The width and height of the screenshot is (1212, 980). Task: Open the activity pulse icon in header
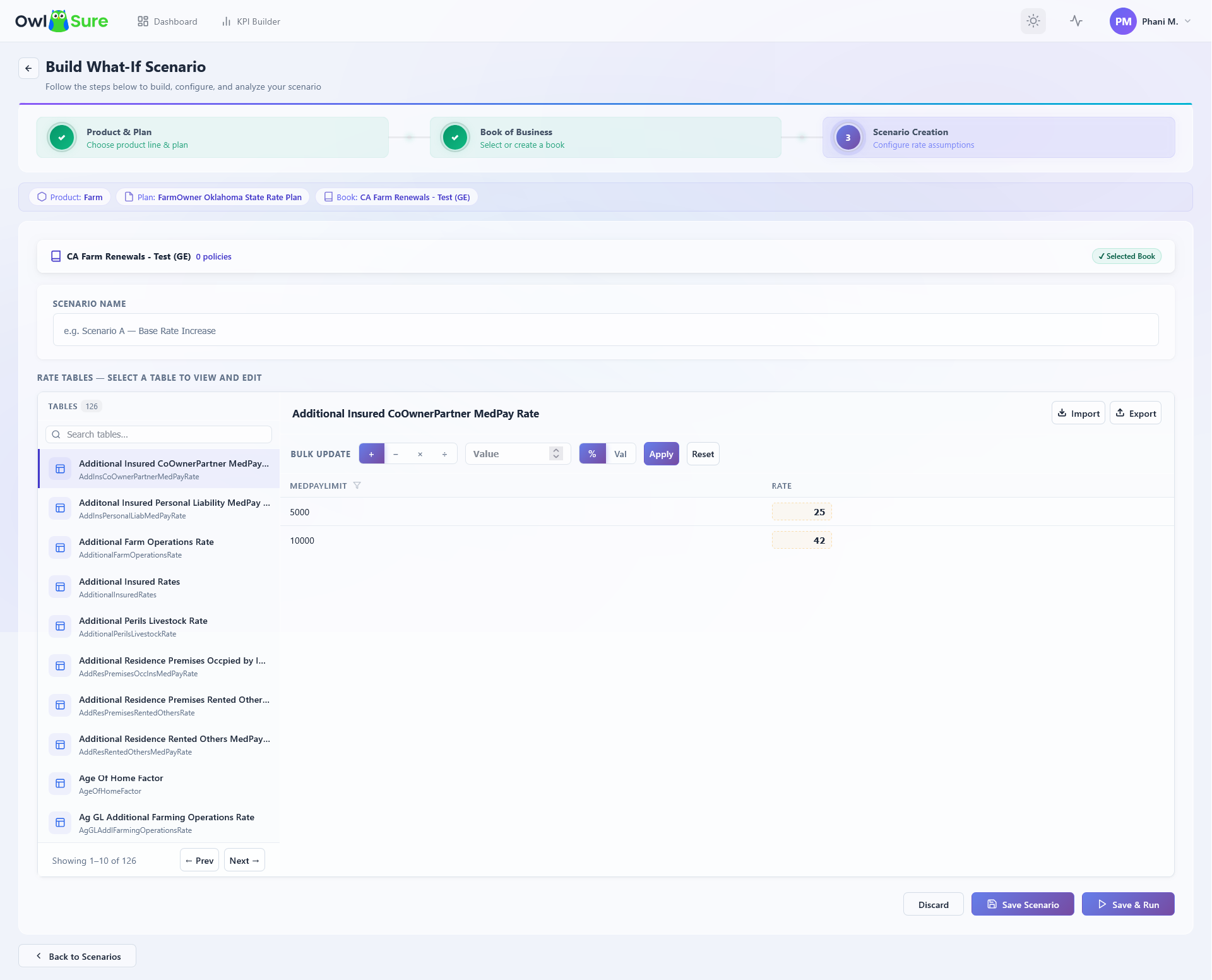(x=1076, y=21)
